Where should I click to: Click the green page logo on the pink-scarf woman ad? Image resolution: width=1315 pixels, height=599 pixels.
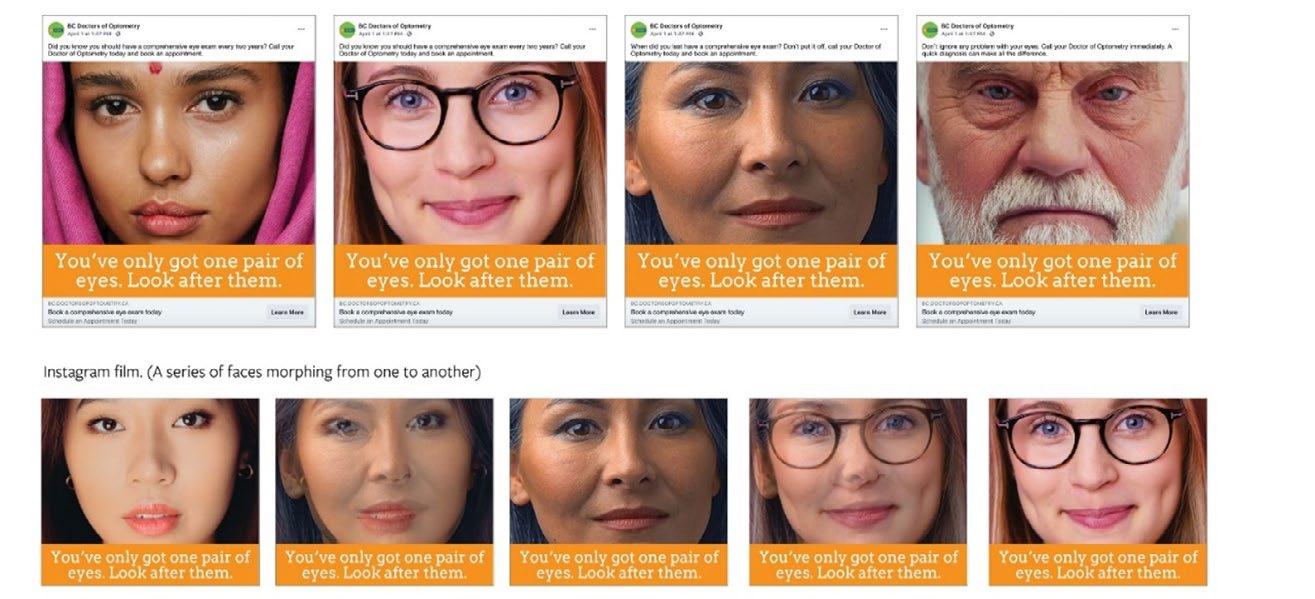(56, 30)
